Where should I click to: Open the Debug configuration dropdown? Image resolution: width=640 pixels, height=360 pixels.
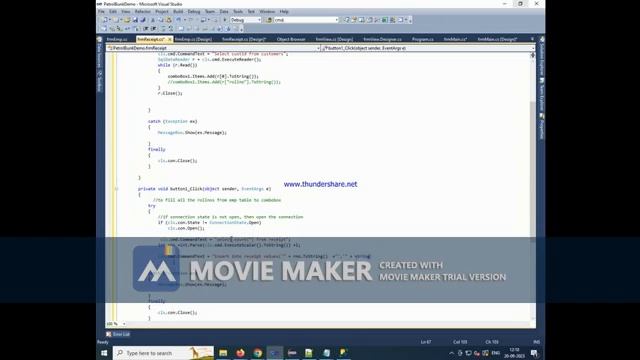pos(246,20)
